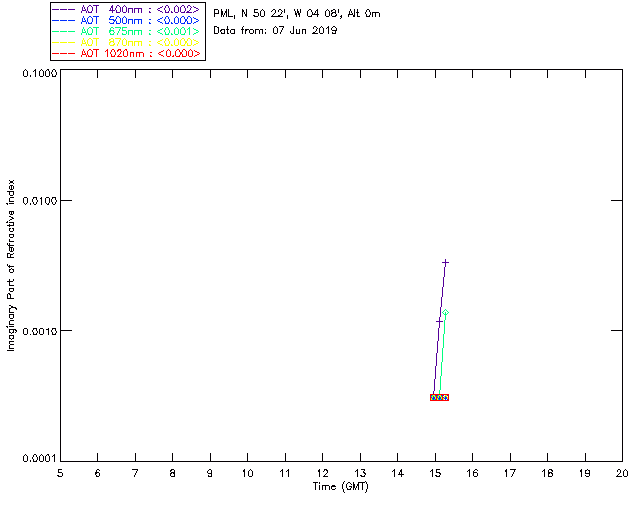Click the AOT 870nm legend entry

(126, 42)
